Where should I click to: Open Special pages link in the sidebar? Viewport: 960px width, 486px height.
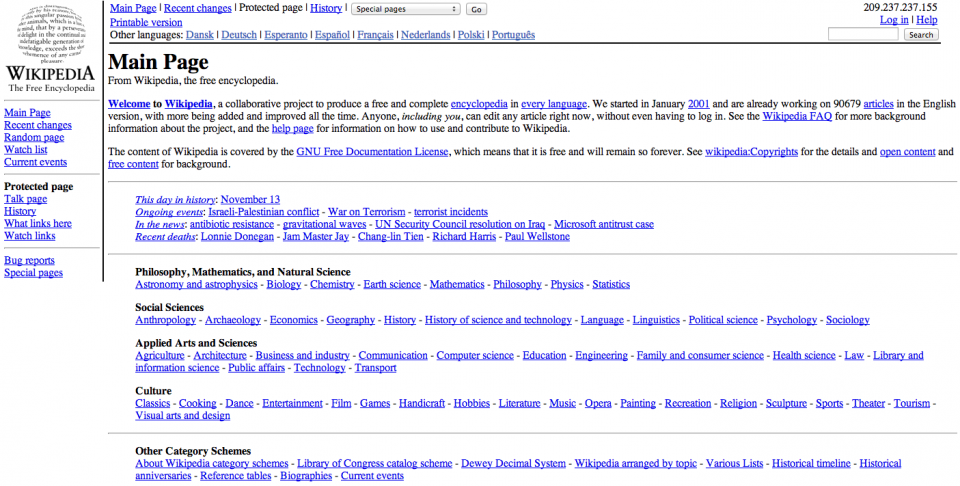(33, 273)
